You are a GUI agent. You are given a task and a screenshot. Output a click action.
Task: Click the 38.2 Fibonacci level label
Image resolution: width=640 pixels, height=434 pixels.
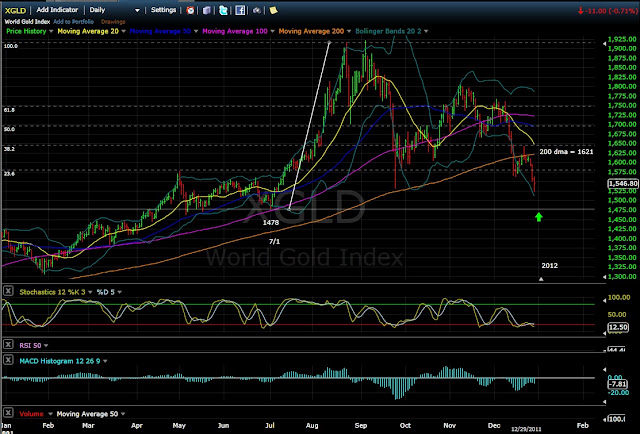click(9, 149)
